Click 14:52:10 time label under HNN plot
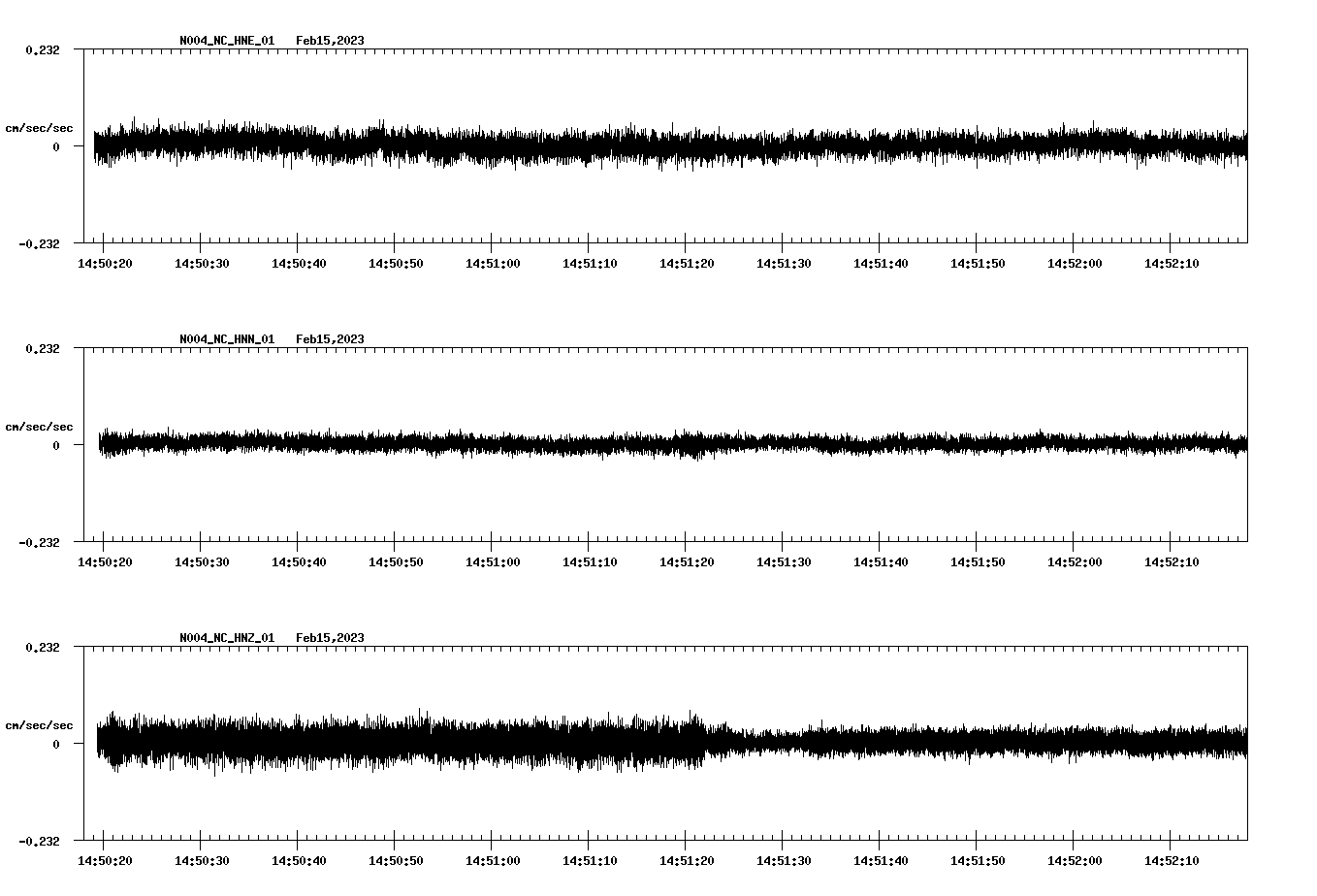 [1172, 562]
